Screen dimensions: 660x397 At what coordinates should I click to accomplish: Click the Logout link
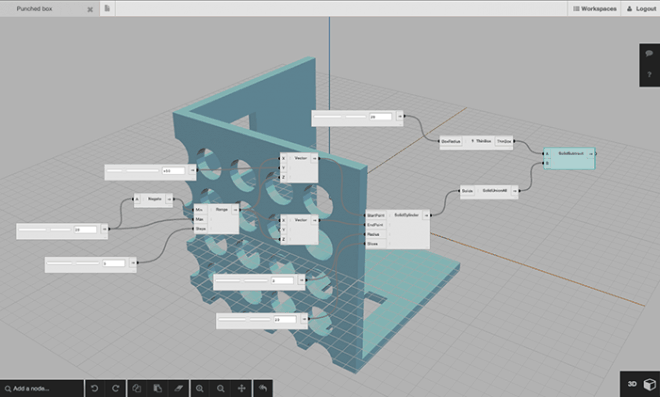pos(641,8)
